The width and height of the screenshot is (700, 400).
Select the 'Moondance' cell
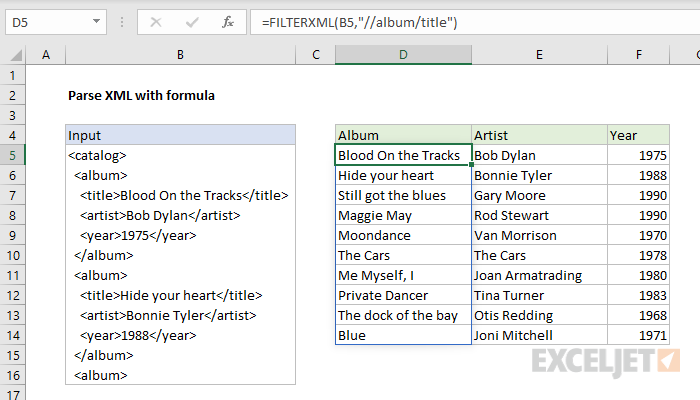click(x=403, y=235)
